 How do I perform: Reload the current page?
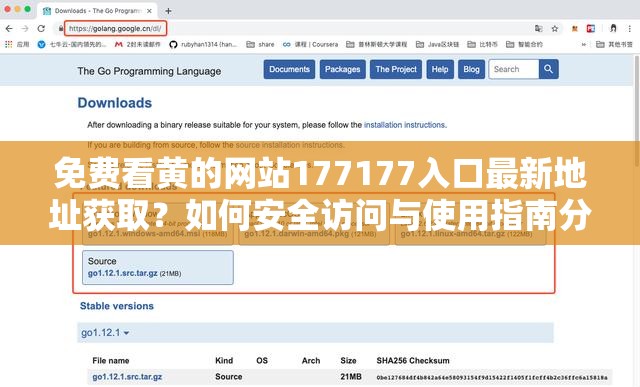click(x=41, y=29)
